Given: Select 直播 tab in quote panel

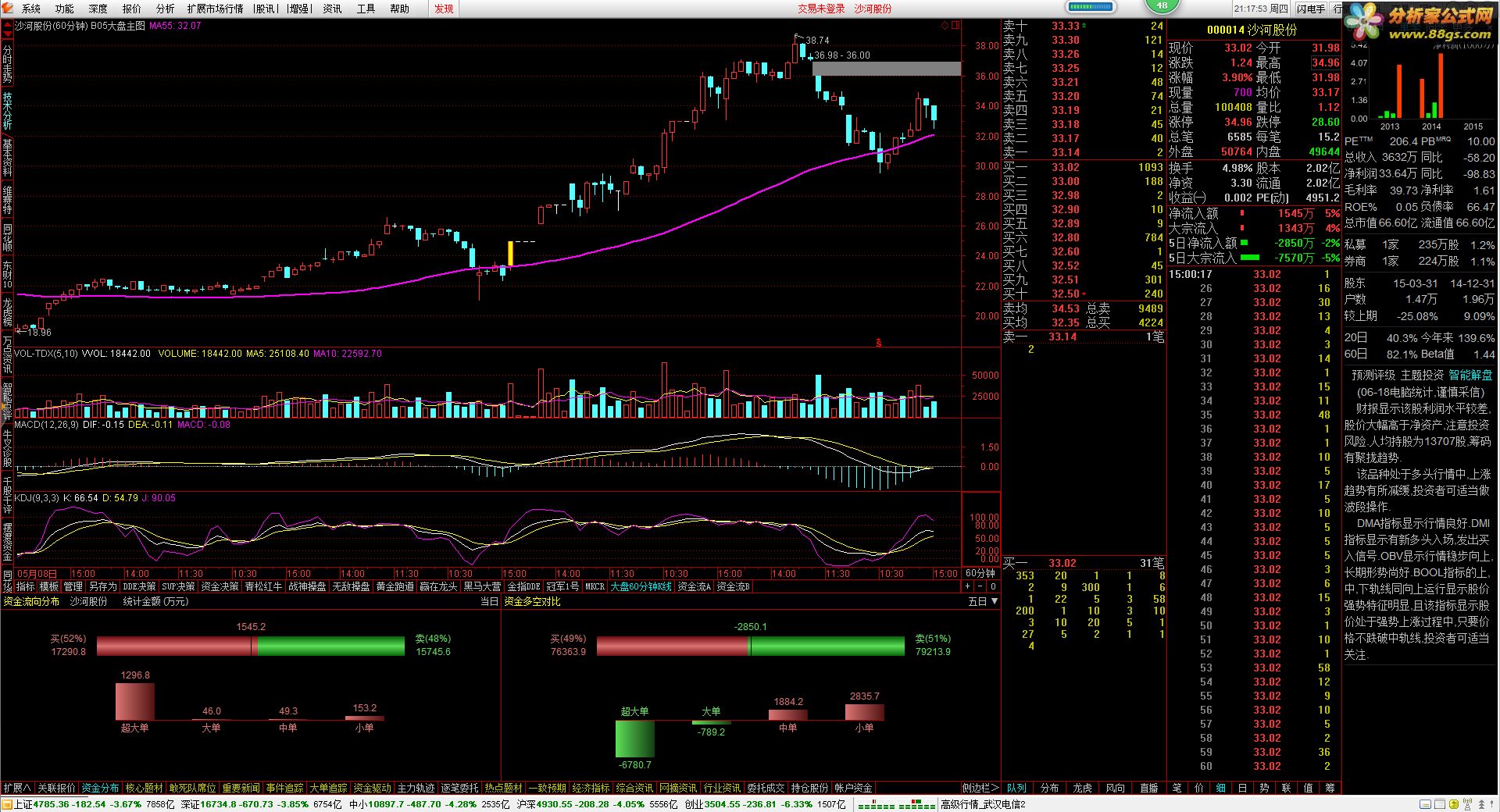Looking at the screenshot, I should pos(1148,788).
